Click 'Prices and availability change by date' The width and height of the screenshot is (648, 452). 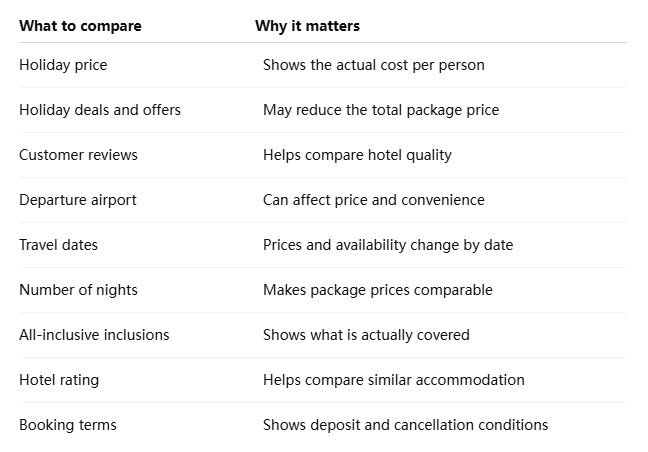388,245
